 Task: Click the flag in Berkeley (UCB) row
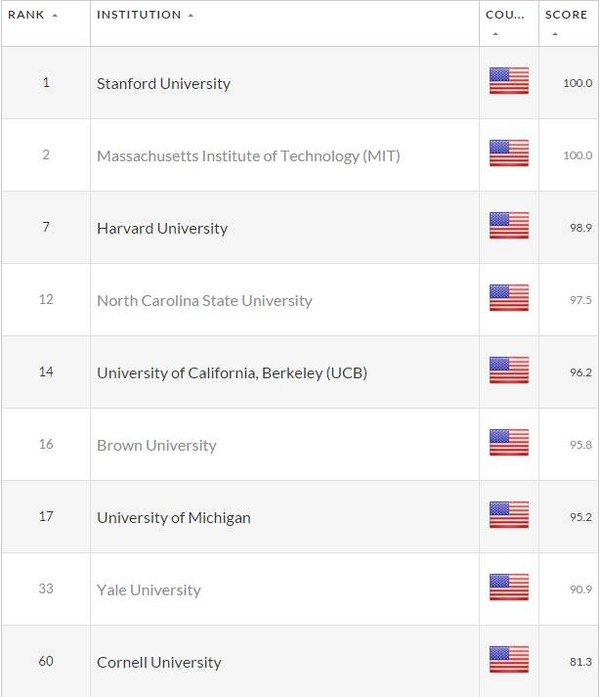[509, 370]
